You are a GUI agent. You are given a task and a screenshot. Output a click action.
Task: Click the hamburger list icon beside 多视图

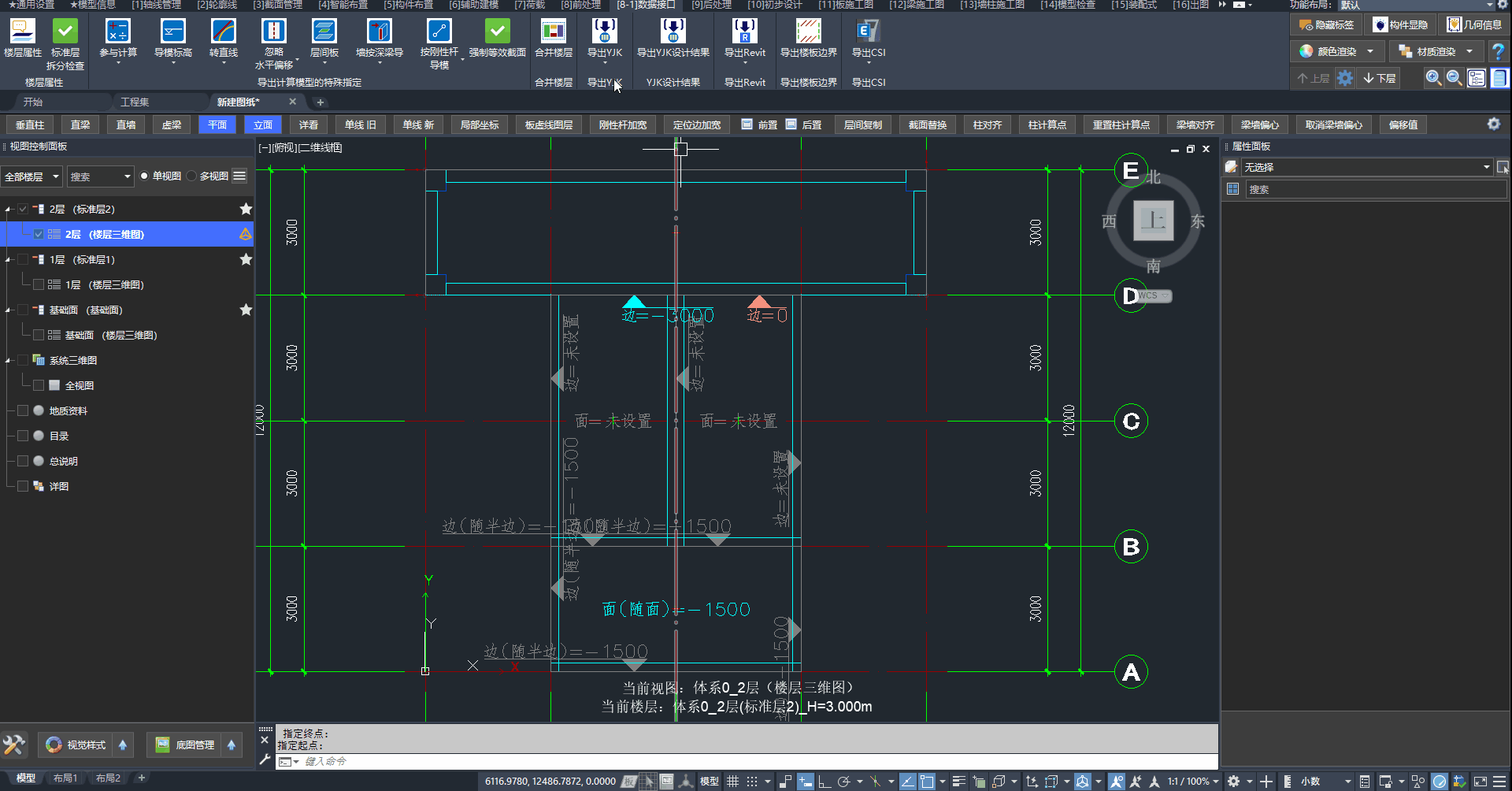[x=240, y=176]
